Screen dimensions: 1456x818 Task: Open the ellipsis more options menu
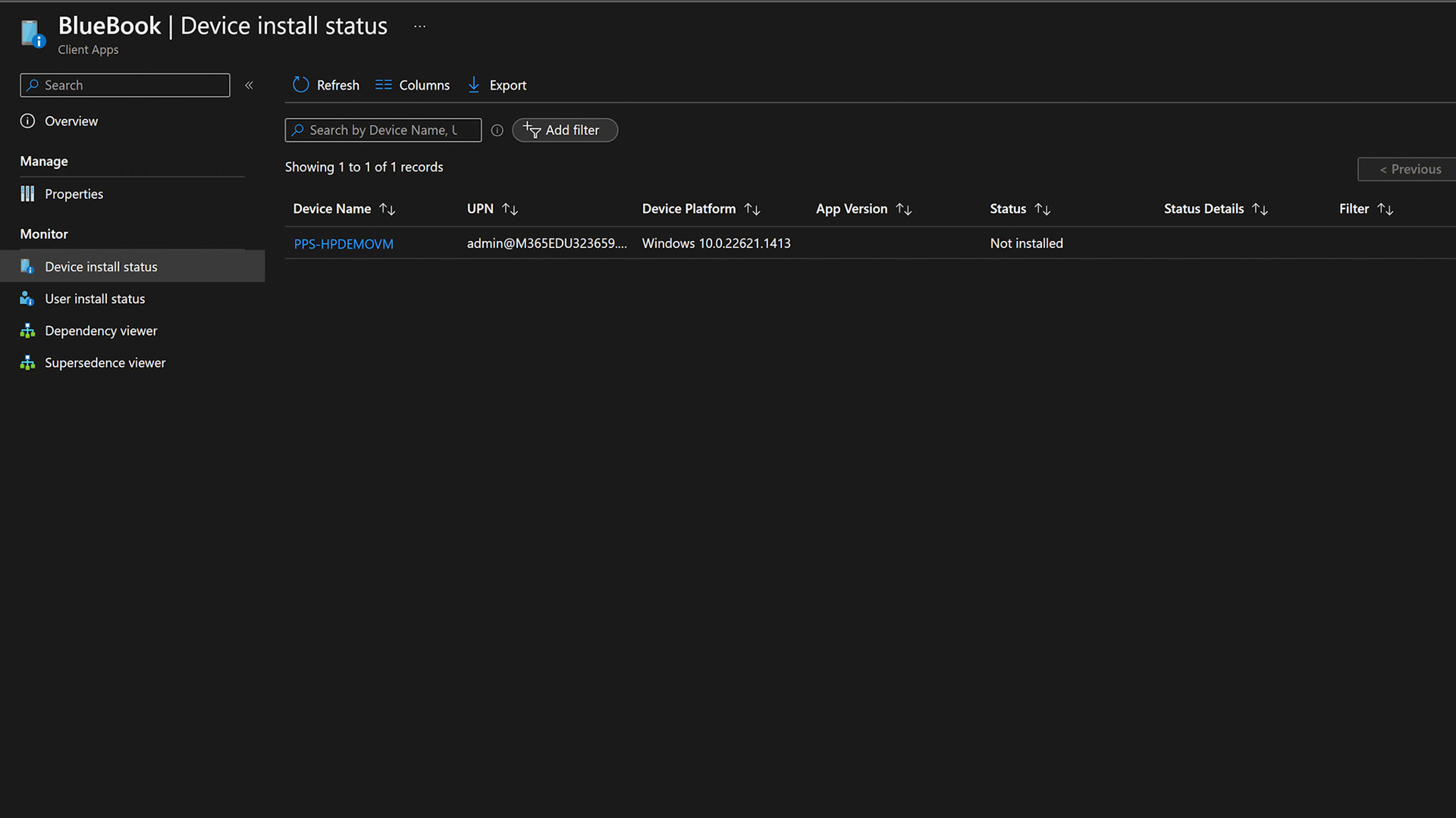point(419,27)
